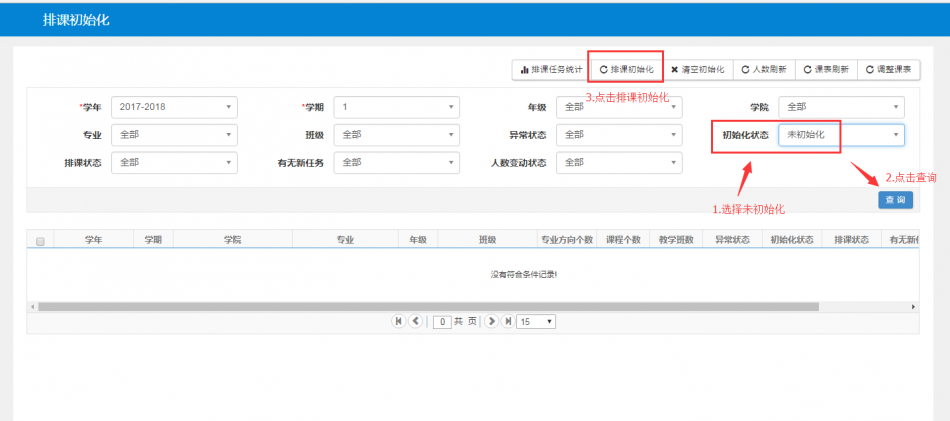Click the 清空初始化 X button
The width and height of the screenshot is (950, 421).
coord(697,70)
